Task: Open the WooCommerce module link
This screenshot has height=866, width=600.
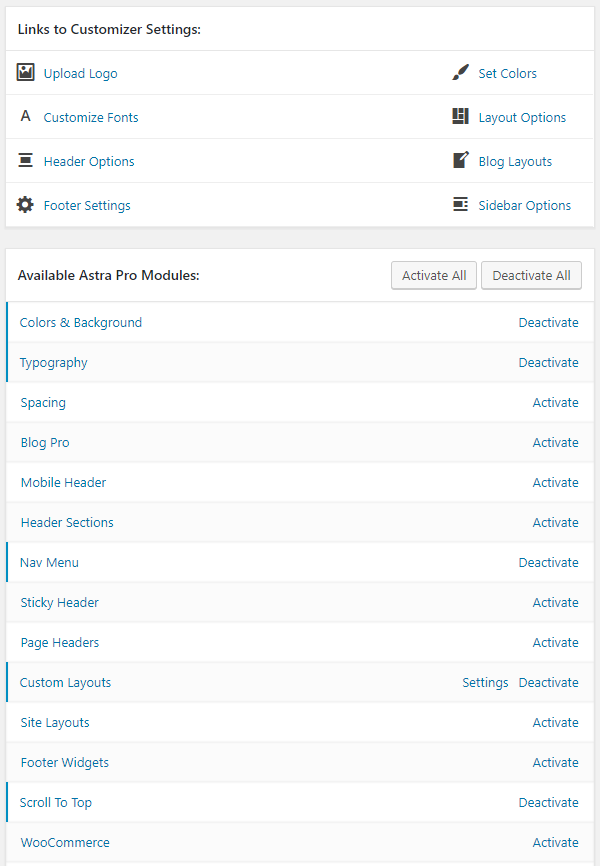Action: tap(65, 843)
